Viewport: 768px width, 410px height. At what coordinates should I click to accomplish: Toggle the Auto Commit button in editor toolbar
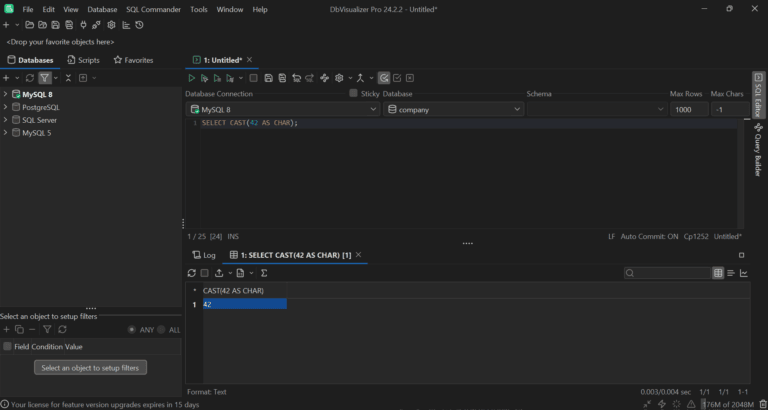(x=384, y=78)
